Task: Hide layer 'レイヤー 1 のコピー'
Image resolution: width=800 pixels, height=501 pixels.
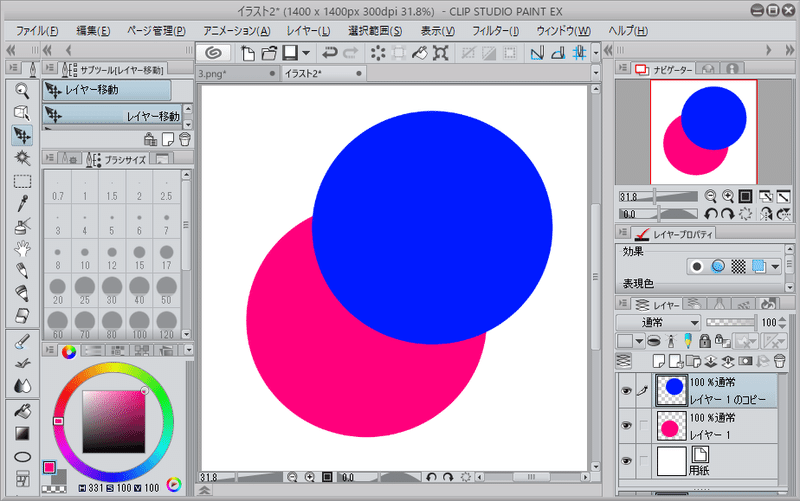Action: tap(626, 391)
